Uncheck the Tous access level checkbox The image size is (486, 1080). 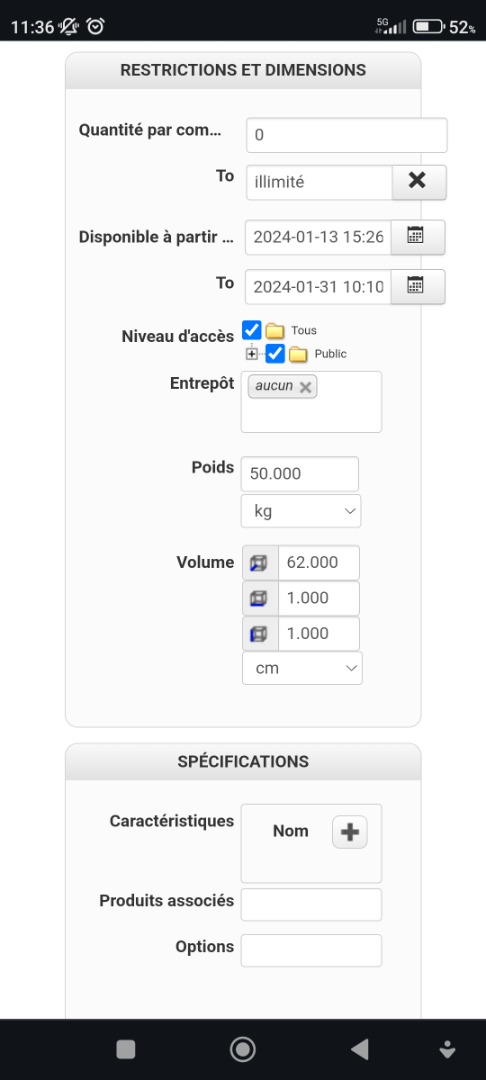pyautogui.click(x=252, y=330)
